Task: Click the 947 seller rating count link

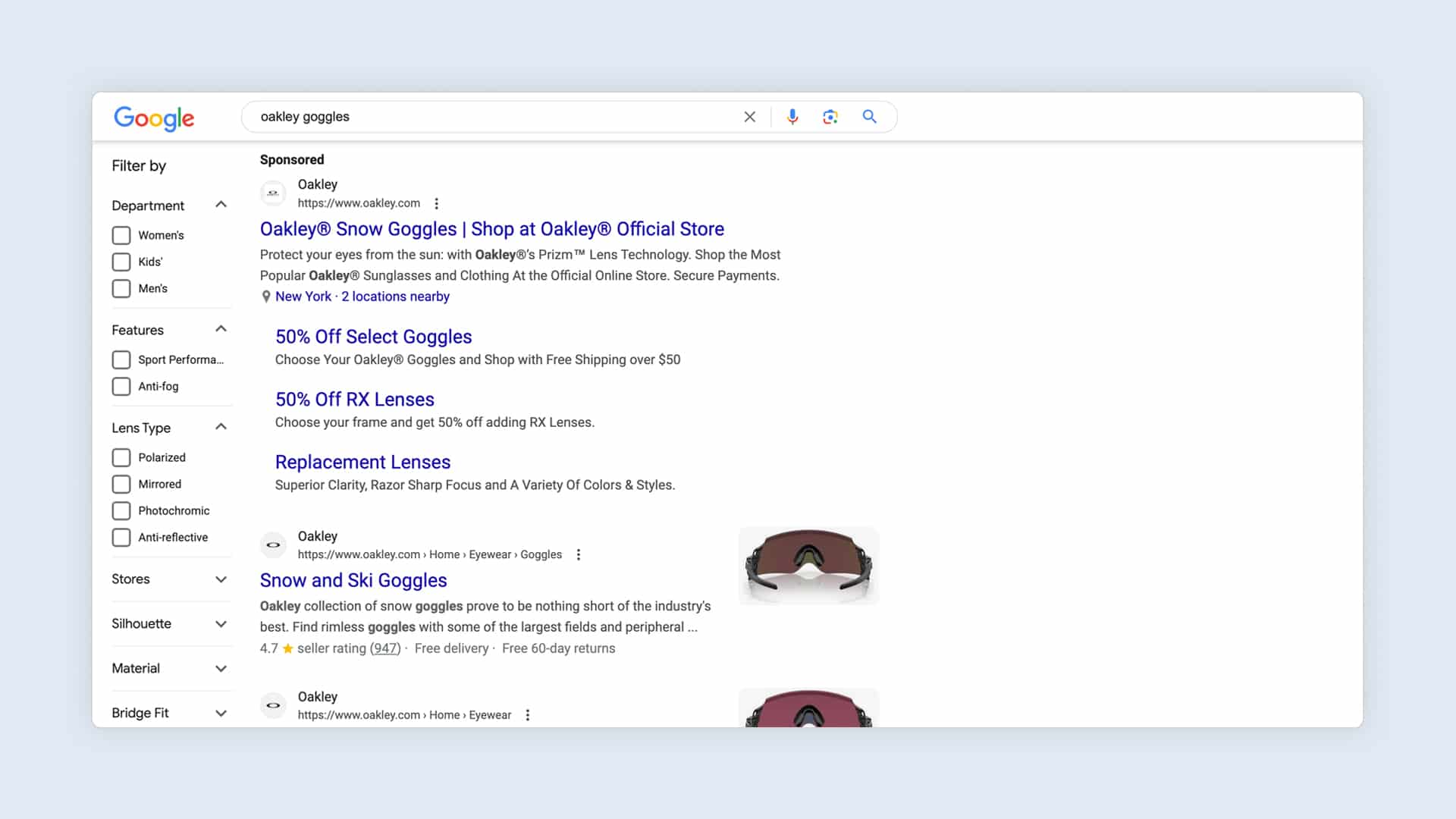Action: pos(385,648)
